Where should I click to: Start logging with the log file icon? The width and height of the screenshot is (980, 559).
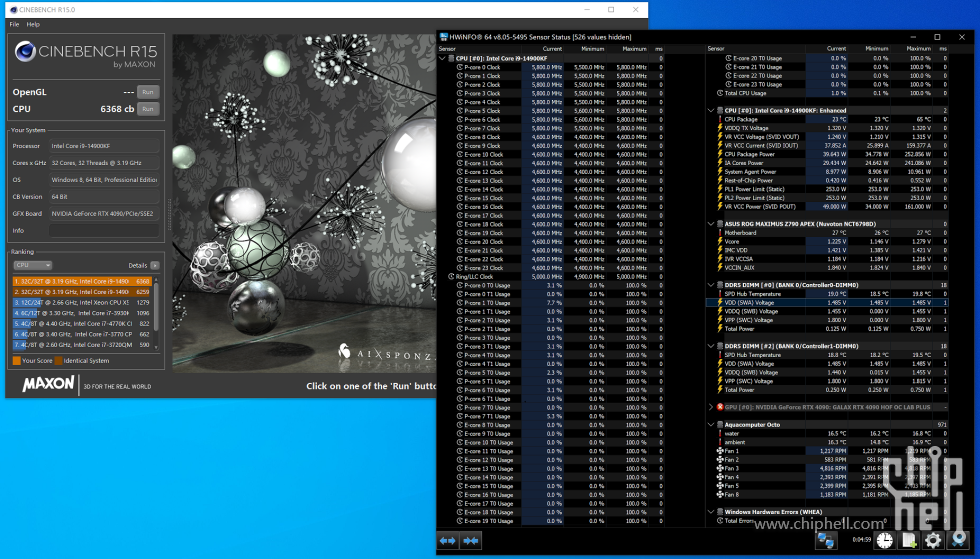coord(909,540)
